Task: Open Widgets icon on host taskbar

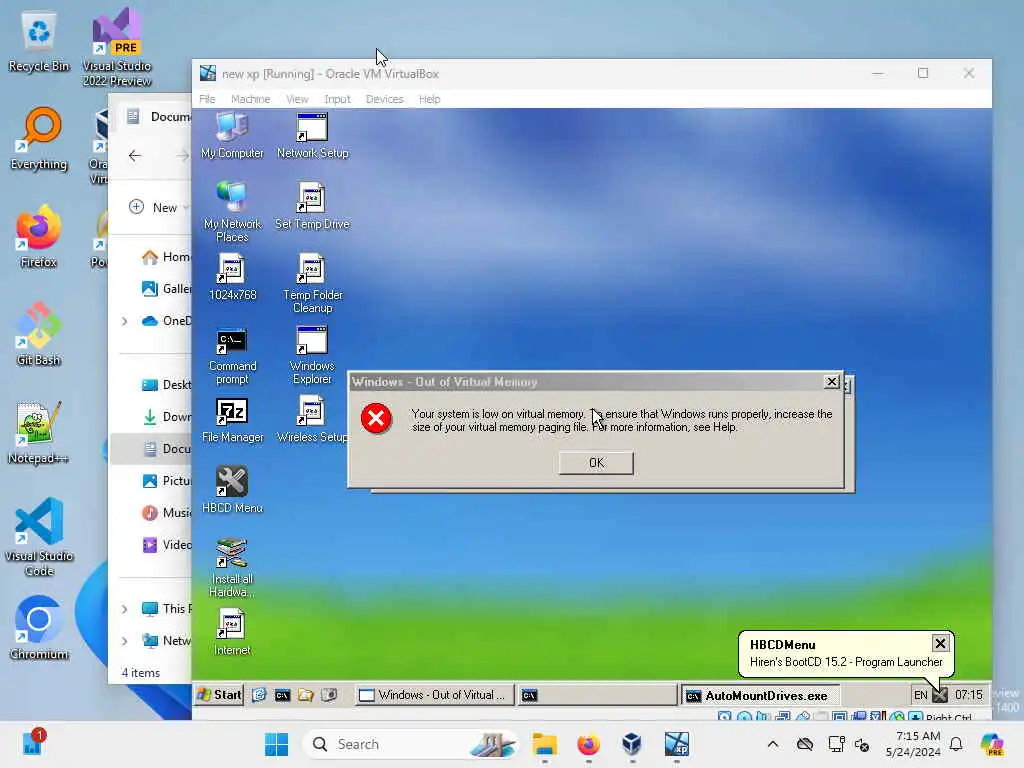Action: 31,744
